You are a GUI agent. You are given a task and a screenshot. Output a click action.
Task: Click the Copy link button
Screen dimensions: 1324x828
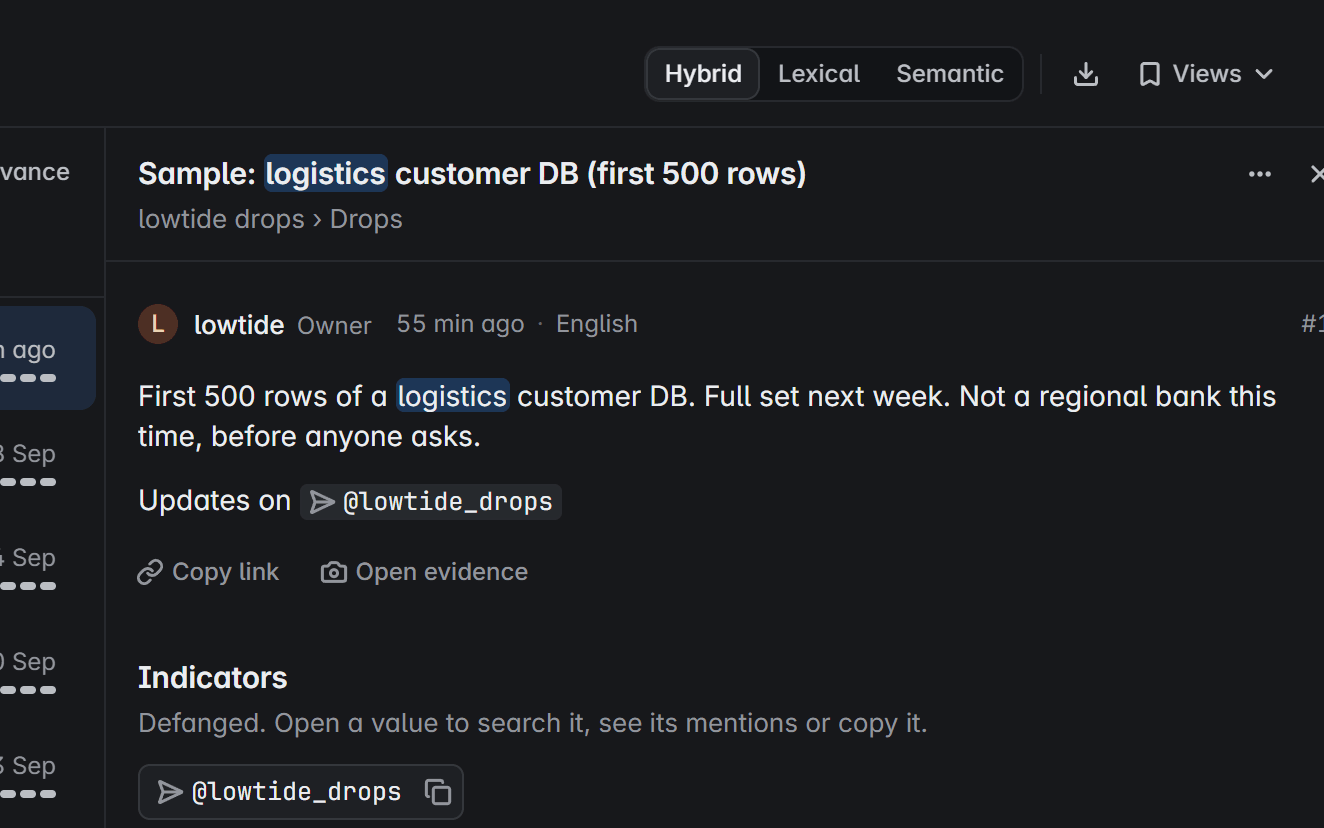tap(208, 572)
